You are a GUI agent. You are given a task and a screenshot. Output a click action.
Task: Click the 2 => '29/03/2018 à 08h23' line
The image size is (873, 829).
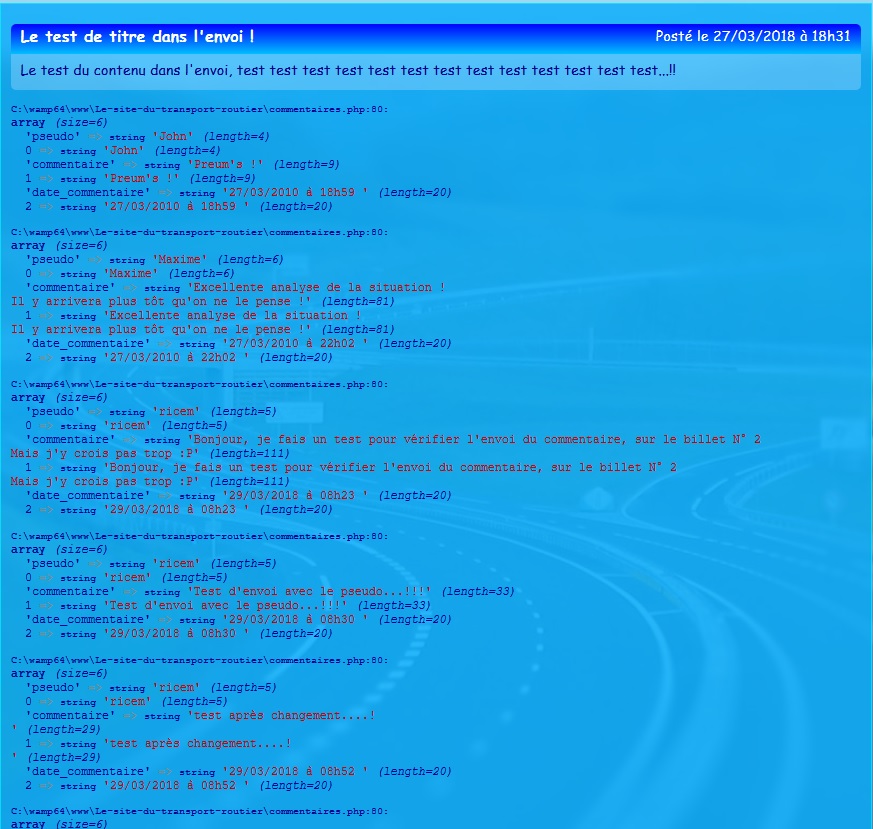[179, 509]
